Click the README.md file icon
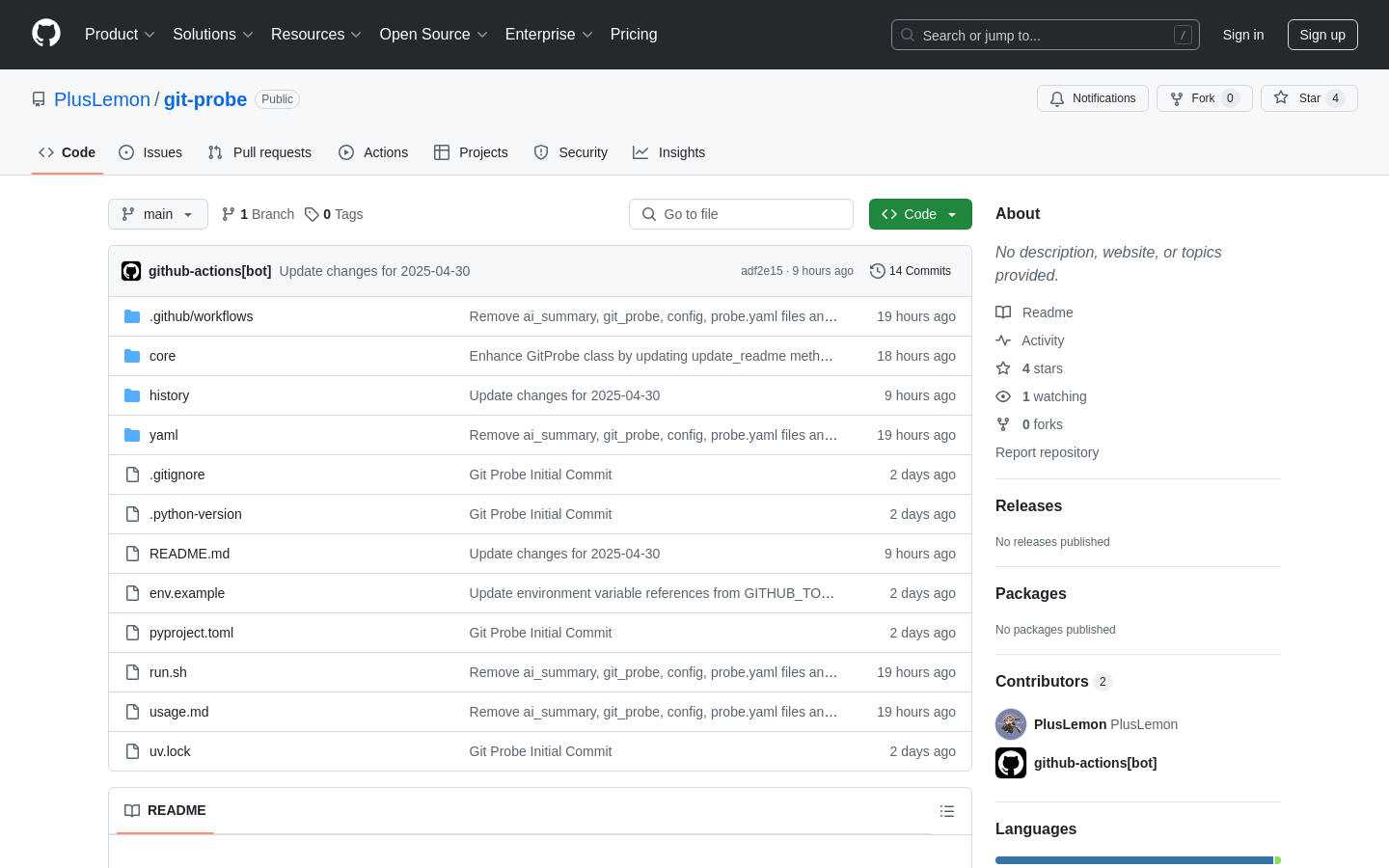The height and width of the screenshot is (868, 1389). [132, 554]
